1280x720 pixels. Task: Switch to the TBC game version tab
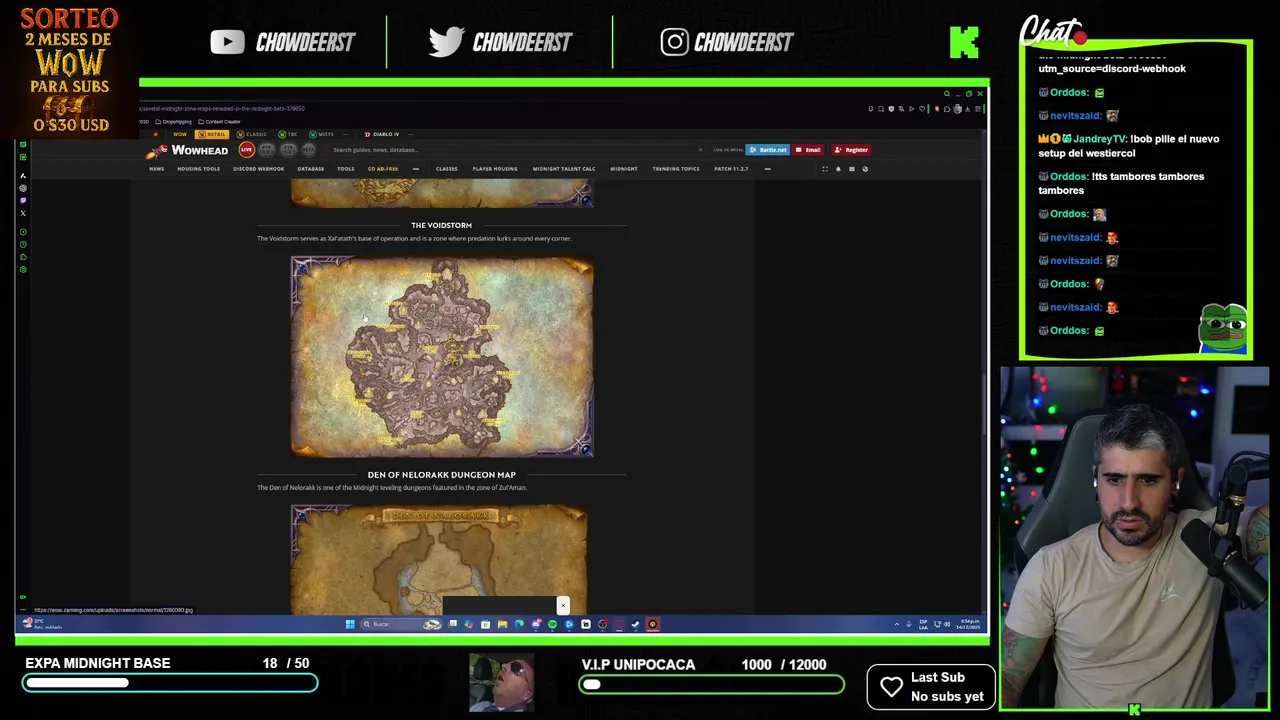[288, 134]
